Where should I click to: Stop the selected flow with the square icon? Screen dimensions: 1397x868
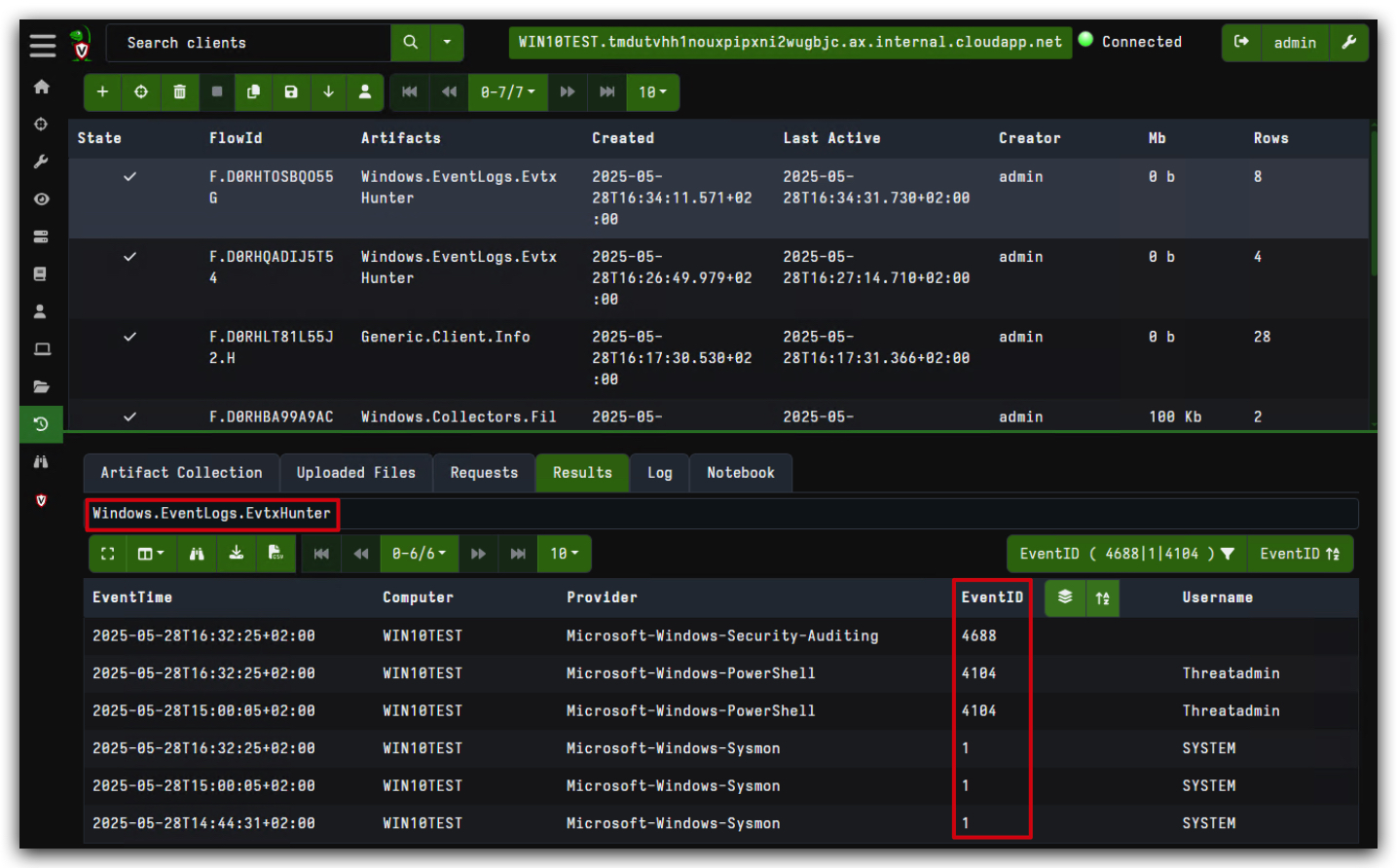217,91
